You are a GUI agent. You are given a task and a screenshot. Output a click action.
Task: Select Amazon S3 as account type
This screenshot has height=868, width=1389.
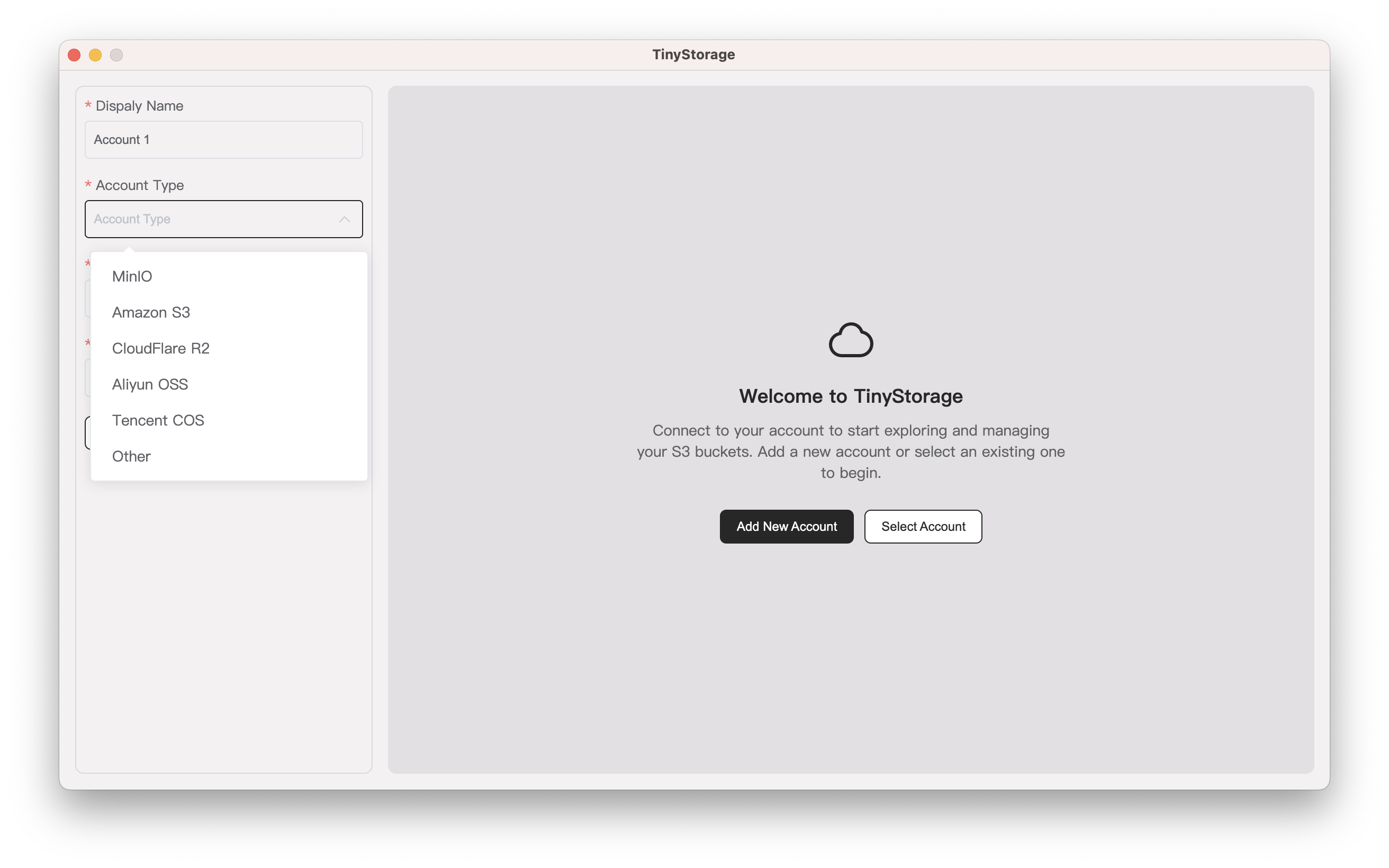tap(229, 312)
